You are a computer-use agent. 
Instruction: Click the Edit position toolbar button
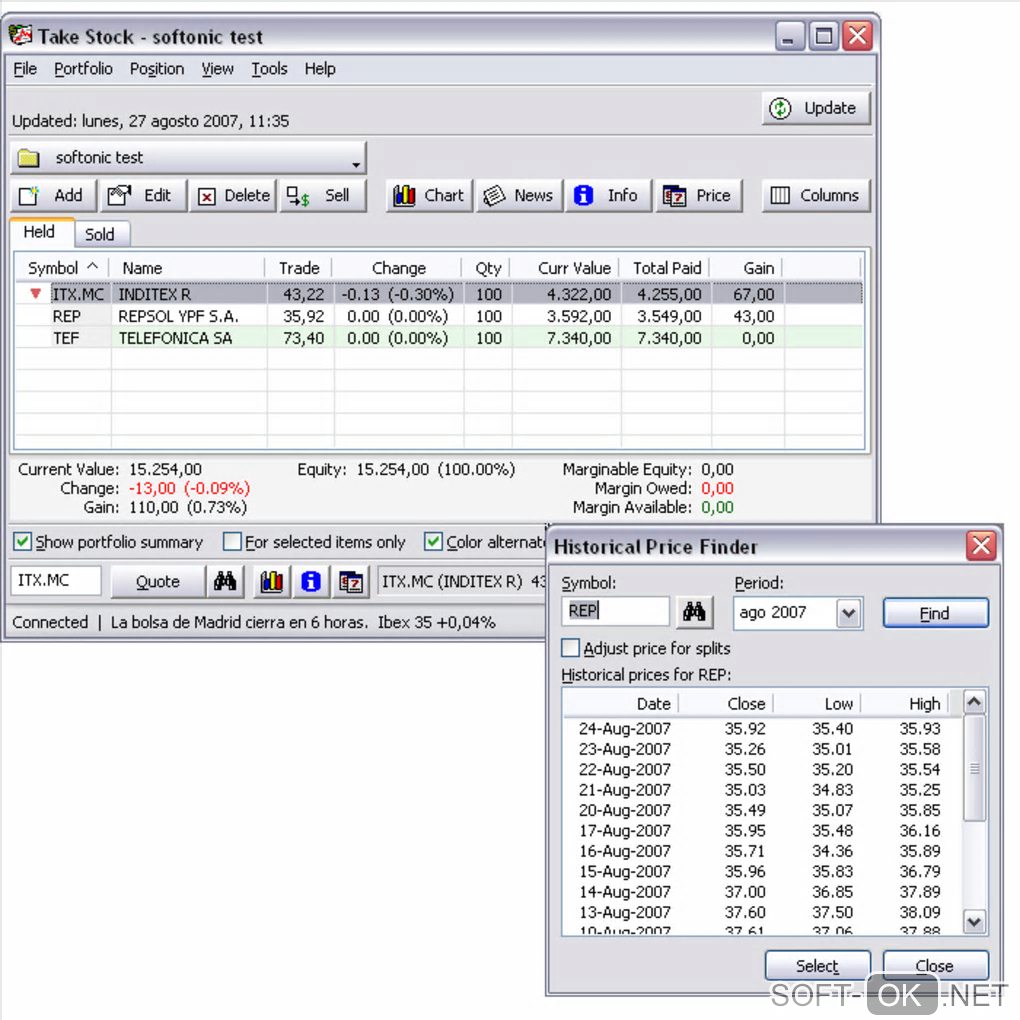tap(142, 195)
